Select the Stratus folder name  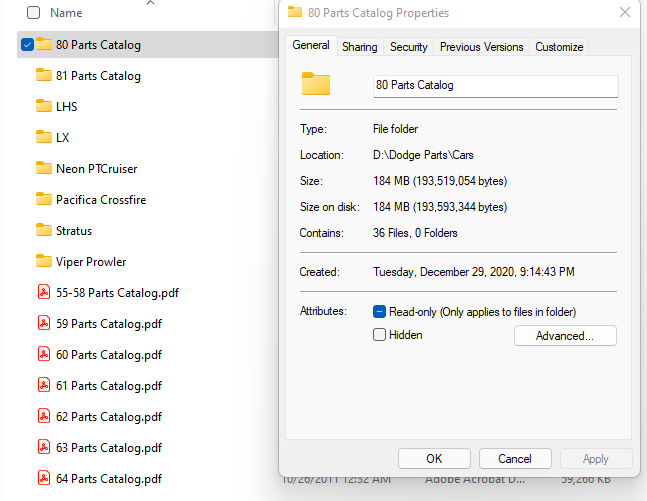click(74, 230)
